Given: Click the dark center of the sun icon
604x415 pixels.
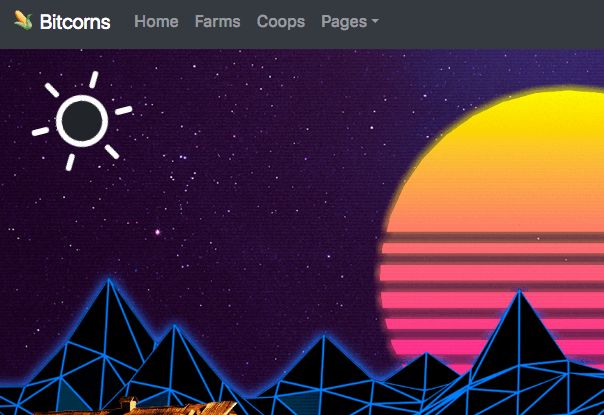Looking at the screenshot, I should (82, 121).
